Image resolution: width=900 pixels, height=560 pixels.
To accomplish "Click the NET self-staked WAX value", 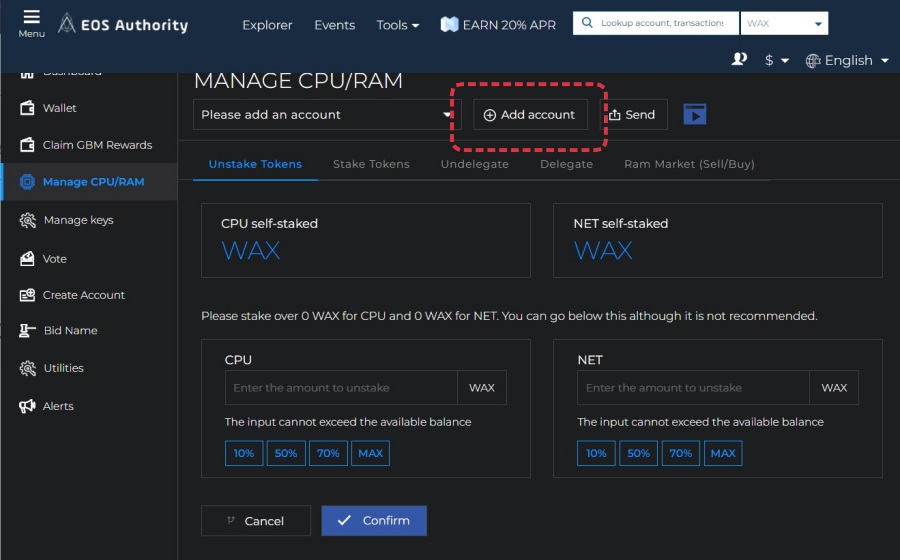I will pyautogui.click(x=603, y=251).
